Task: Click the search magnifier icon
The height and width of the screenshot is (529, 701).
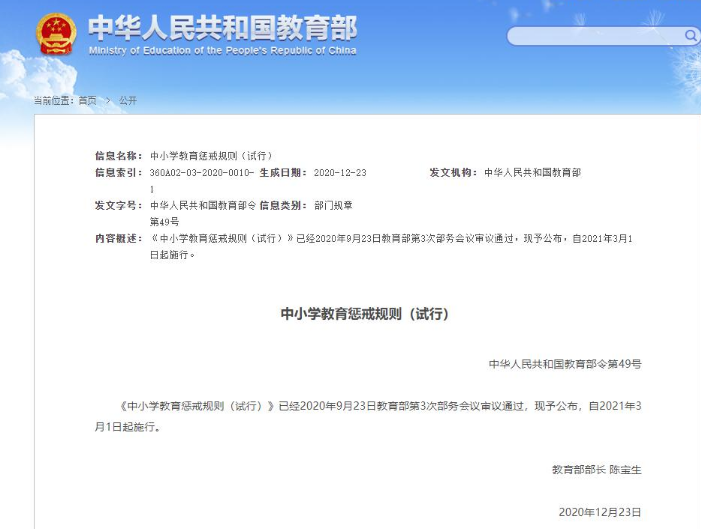Action: [691, 35]
